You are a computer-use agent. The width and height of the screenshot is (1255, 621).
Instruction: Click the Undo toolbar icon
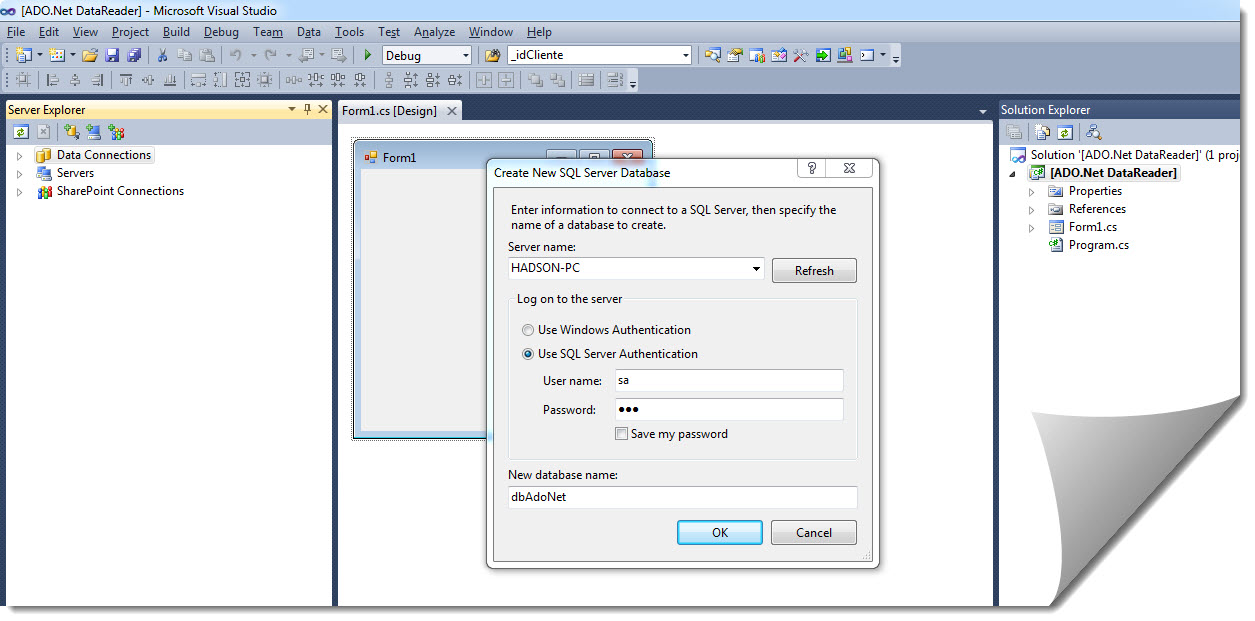pos(236,54)
